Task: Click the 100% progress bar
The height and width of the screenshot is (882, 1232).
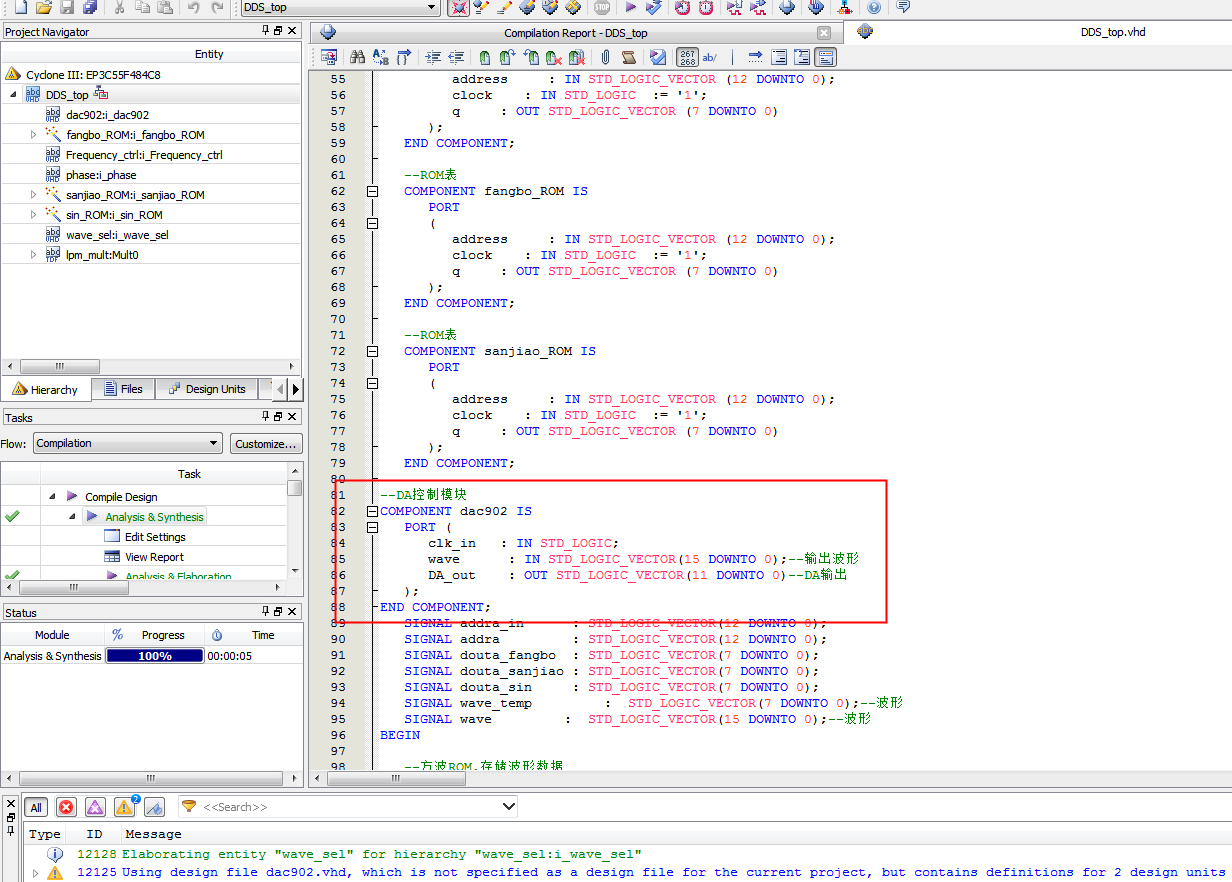Action: tap(155, 656)
